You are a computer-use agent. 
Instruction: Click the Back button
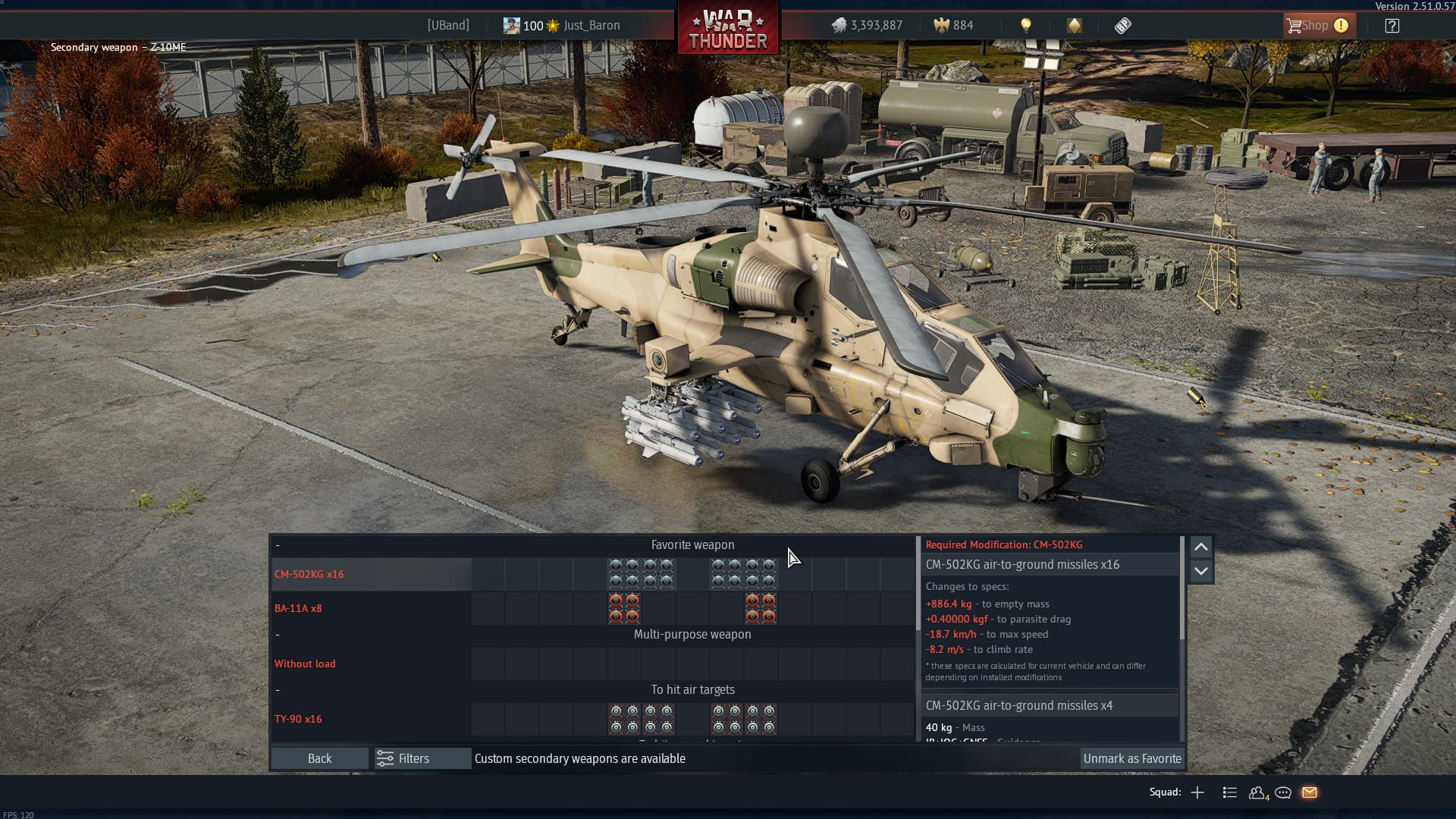click(319, 758)
